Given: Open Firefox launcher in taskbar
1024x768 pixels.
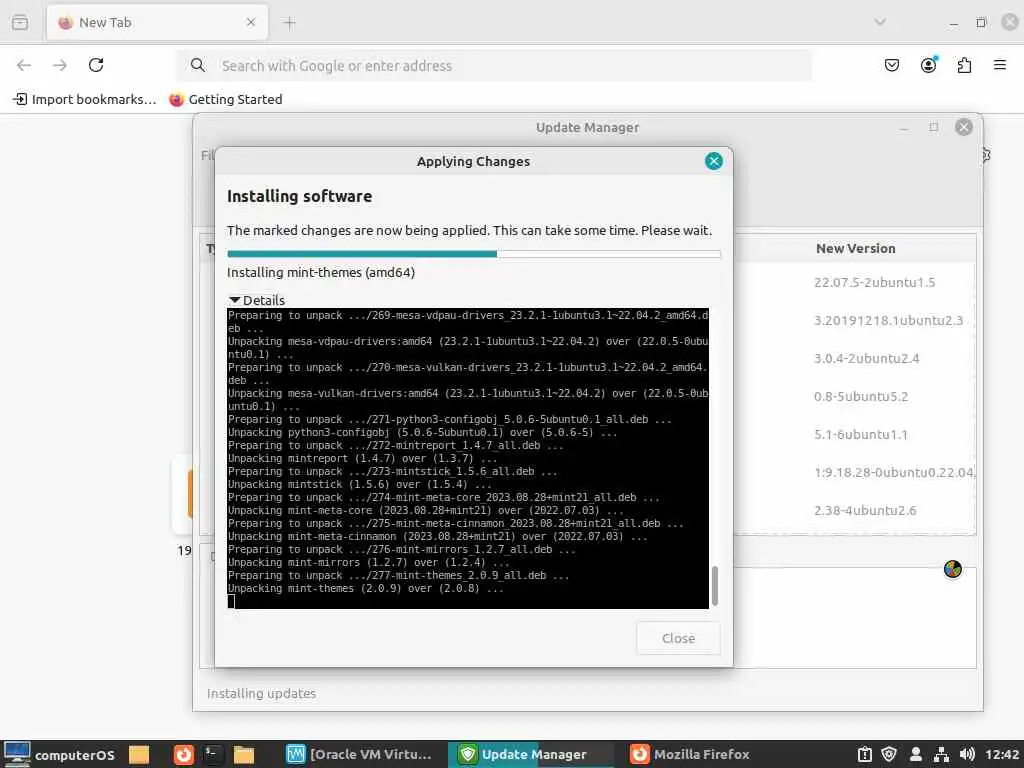Looking at the screenshot, I should point(184,754).
